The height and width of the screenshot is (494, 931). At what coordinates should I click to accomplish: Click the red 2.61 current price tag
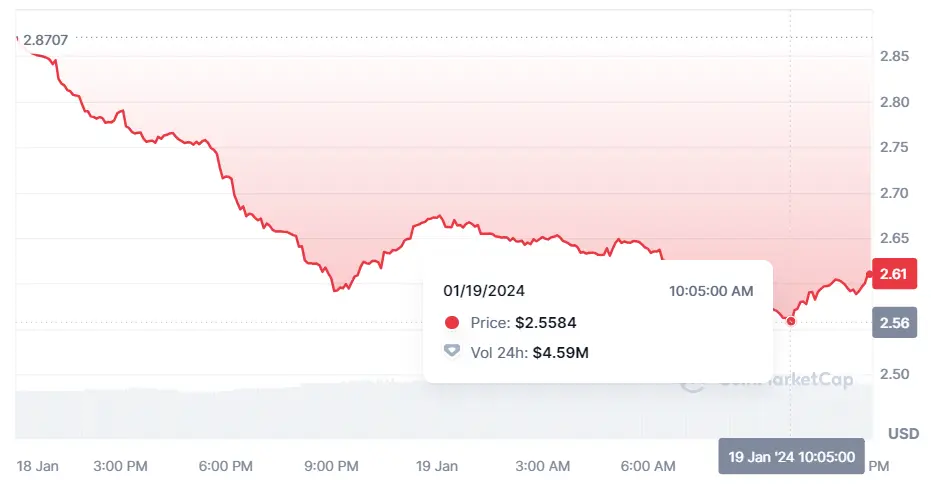(894, 274)
